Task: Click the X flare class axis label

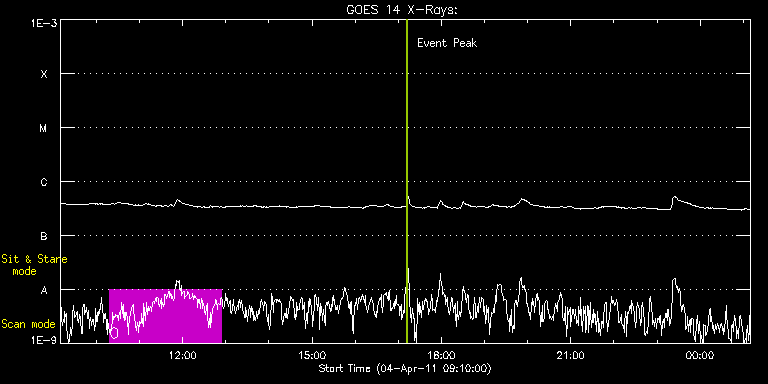Action: (45, 74)
